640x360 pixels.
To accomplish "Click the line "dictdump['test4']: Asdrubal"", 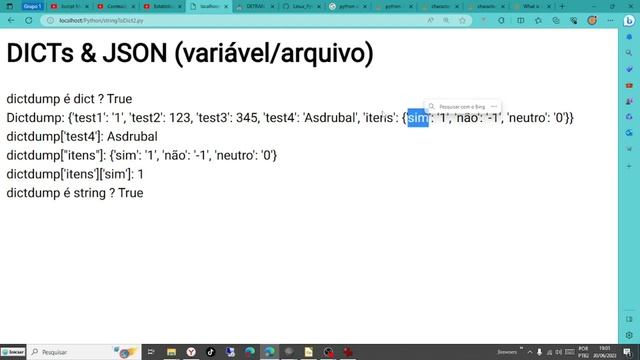I will tap(82, 136).
